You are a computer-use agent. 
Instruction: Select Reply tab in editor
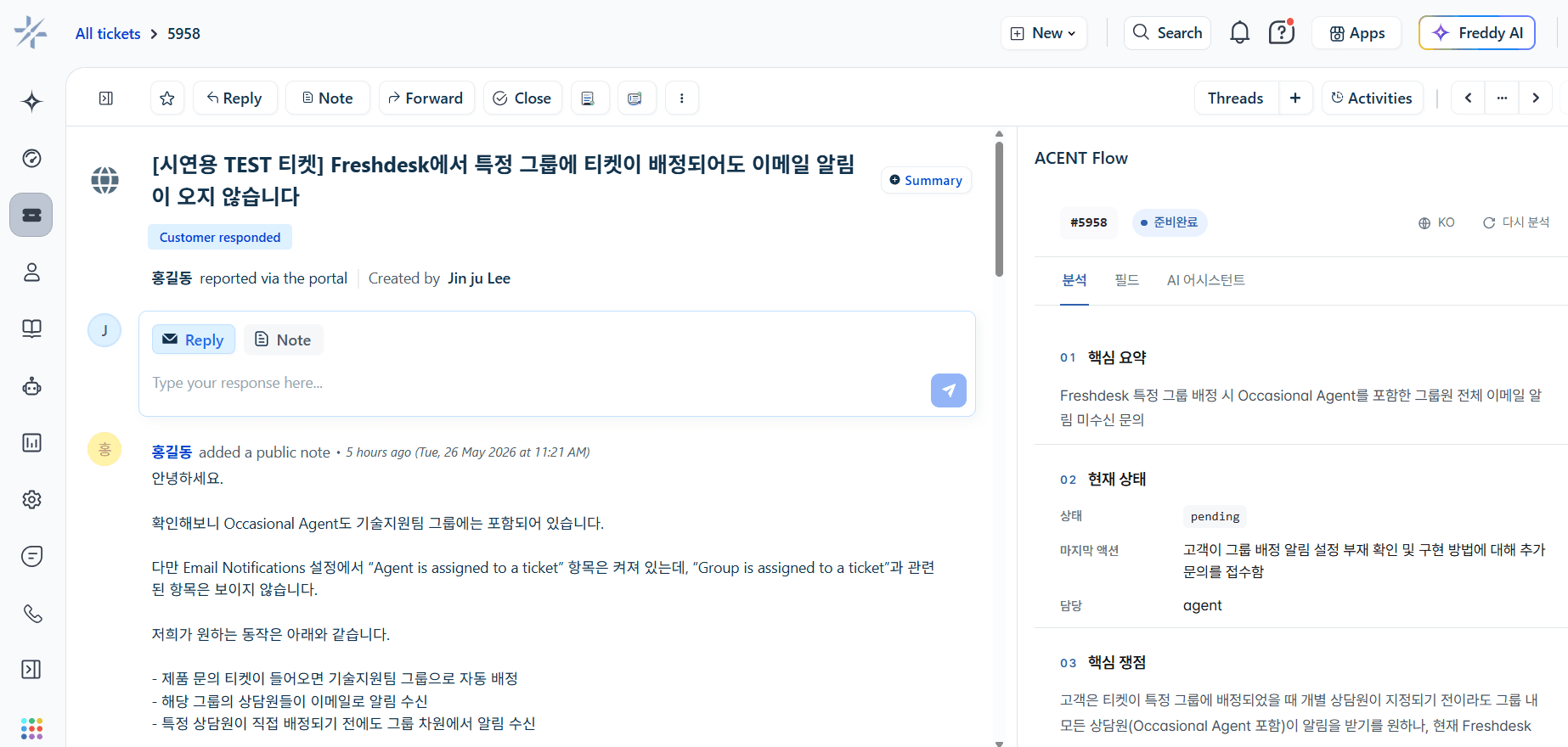coord(194,340)
